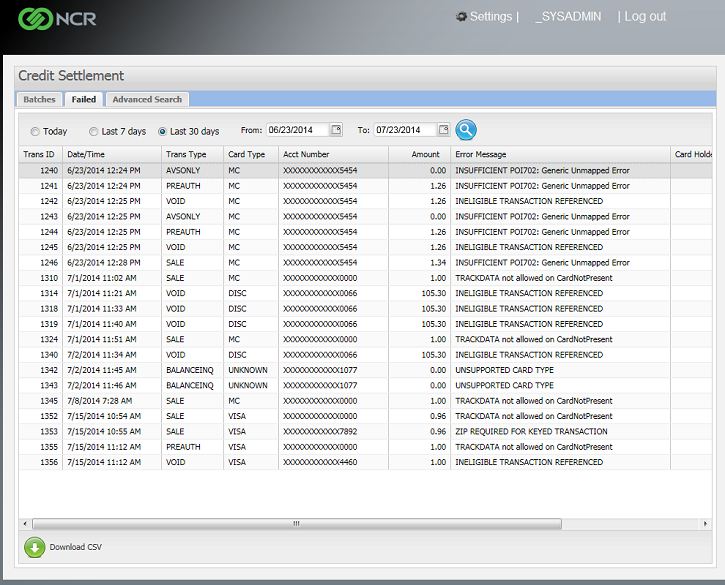Click the Settings gear icon
This screenshot has height=585, width=725.
[x=461, y=17]
